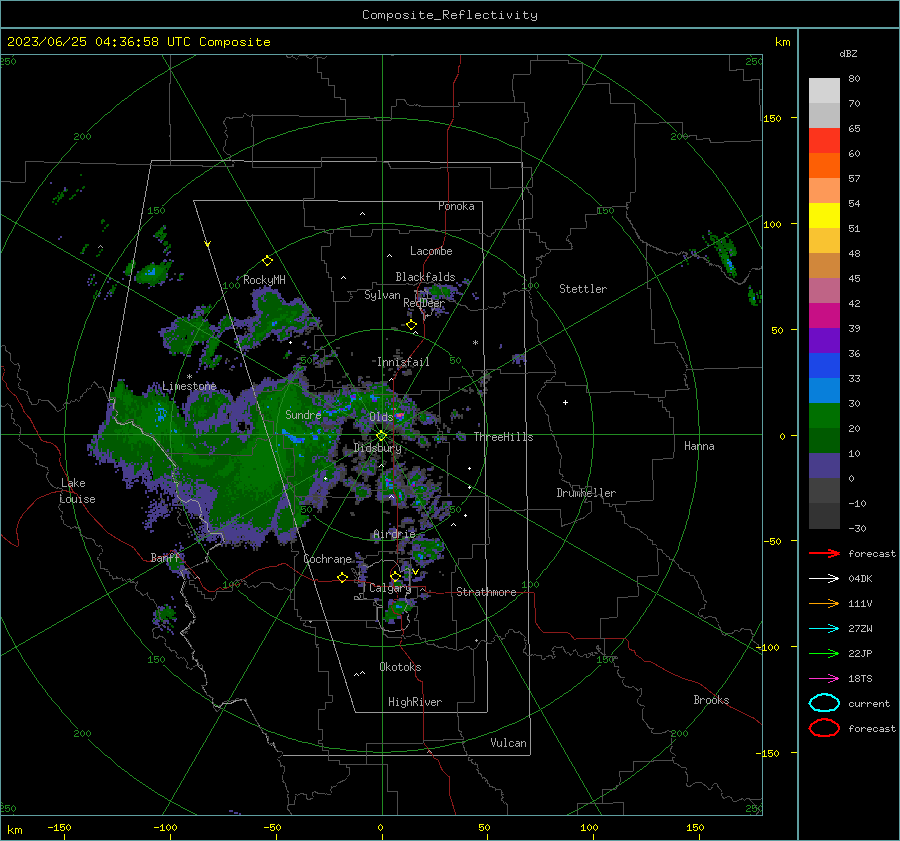Click the dBZ legend heading

848,53
